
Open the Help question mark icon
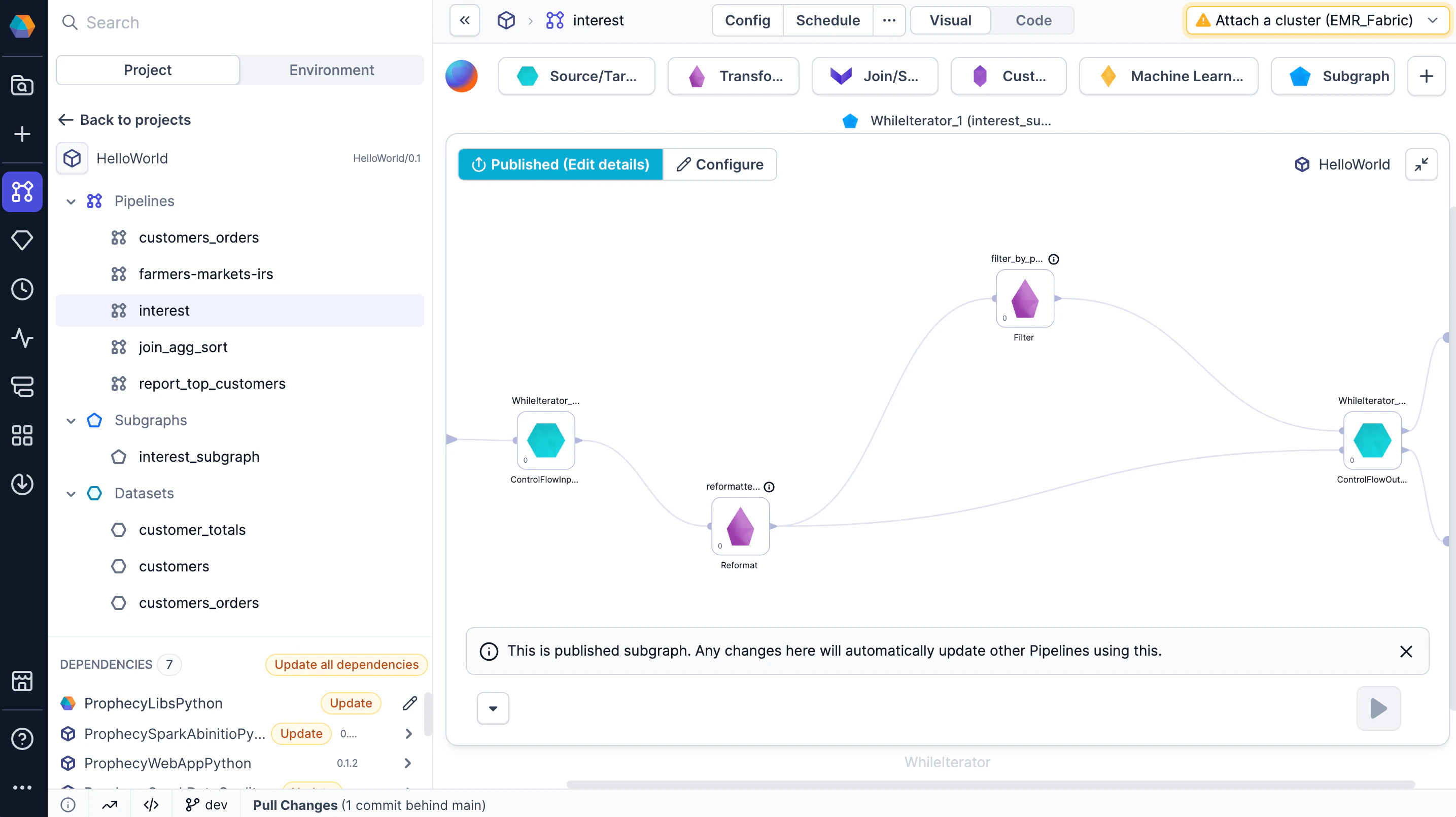click(22, 738)
